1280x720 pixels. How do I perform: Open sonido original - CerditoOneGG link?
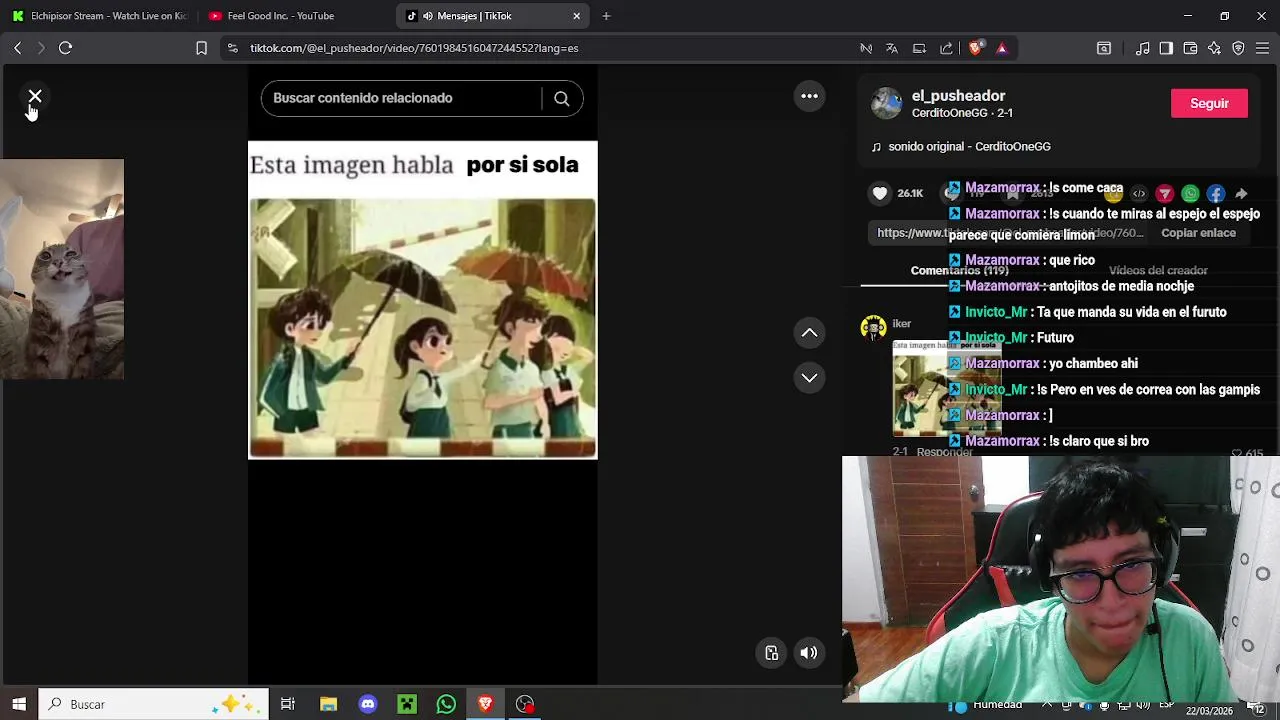969,146
